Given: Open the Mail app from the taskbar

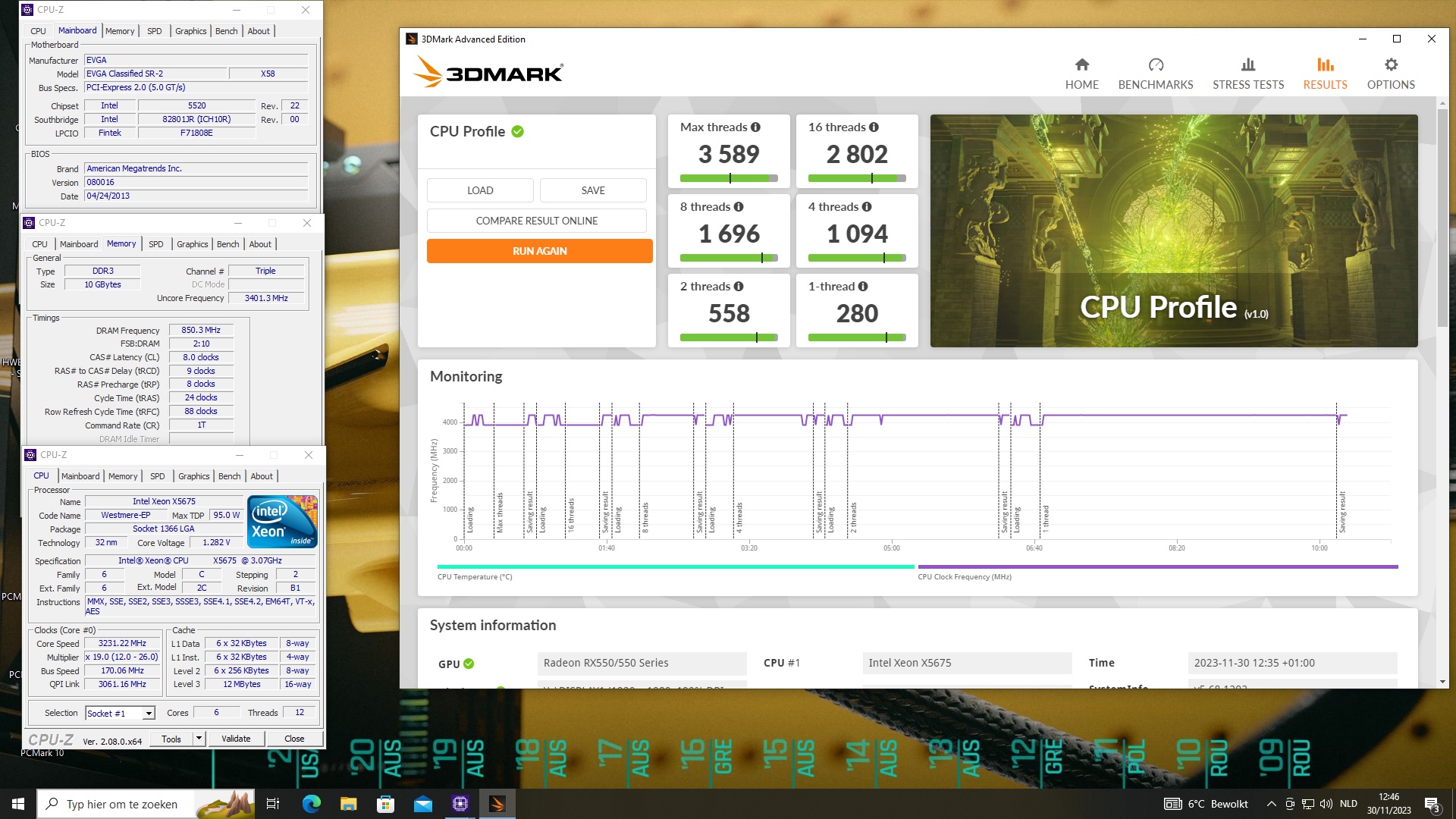Looking at the screenshot, I should coord(422,804).
